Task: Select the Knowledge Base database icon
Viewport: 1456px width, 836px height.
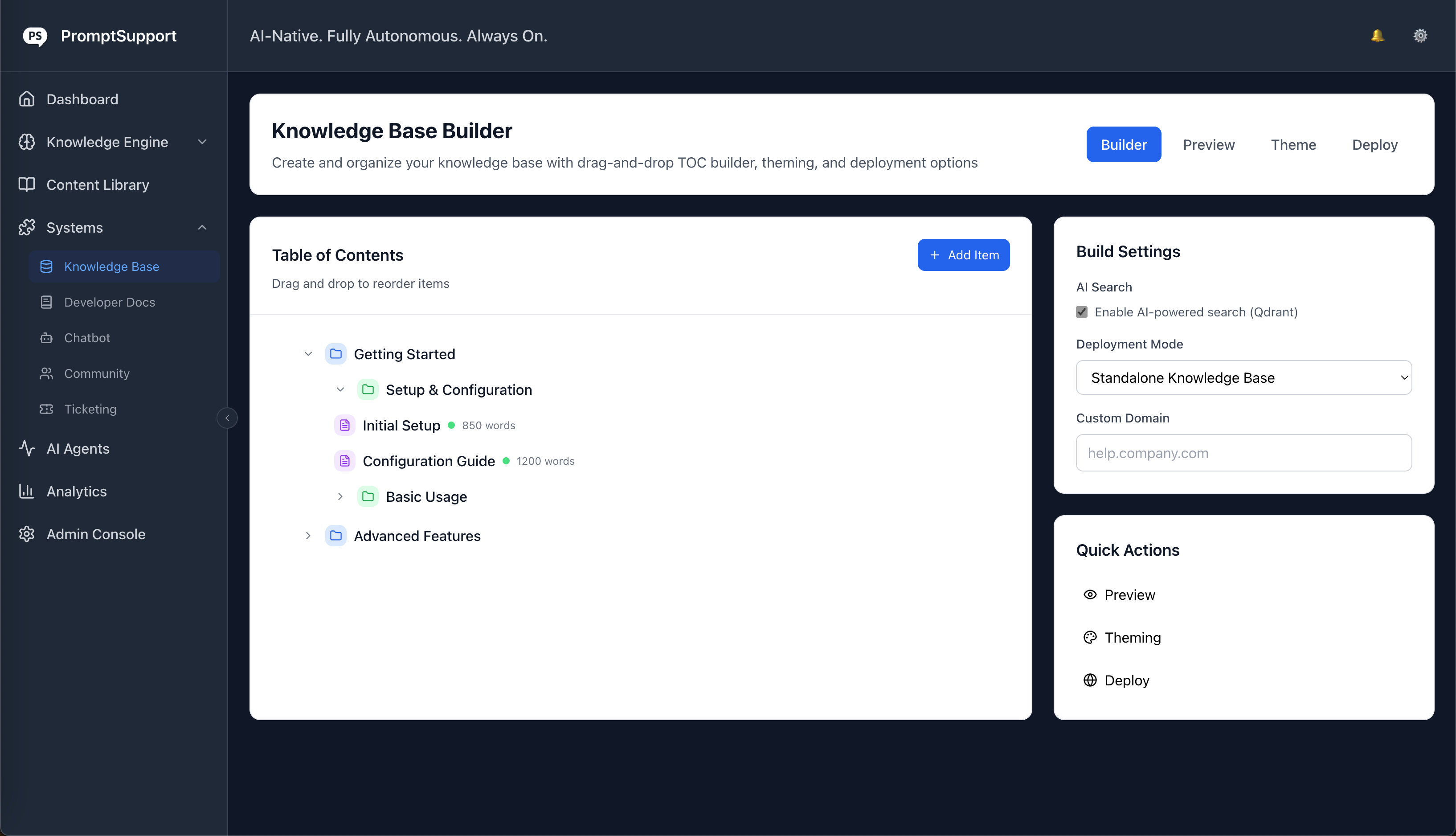Action: point(46,266)
